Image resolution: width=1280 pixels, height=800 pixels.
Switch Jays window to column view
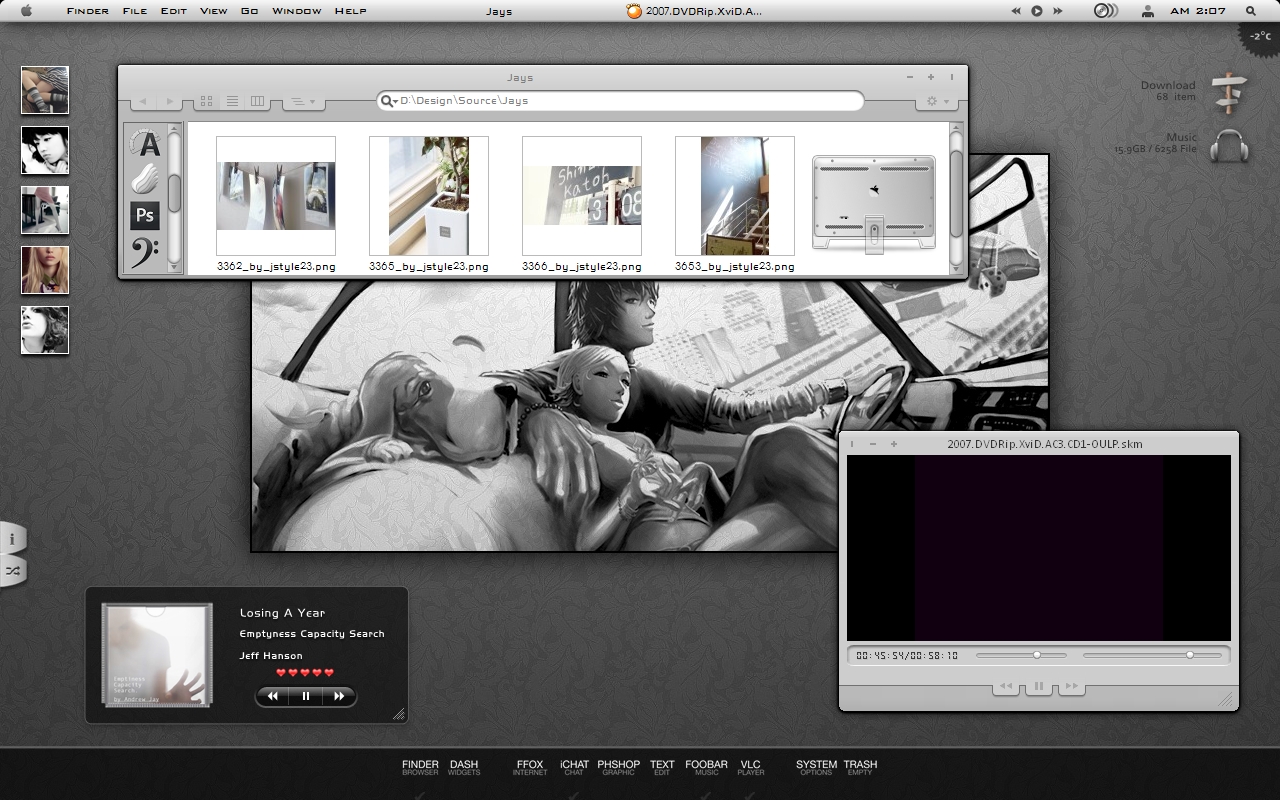point(257,101)
